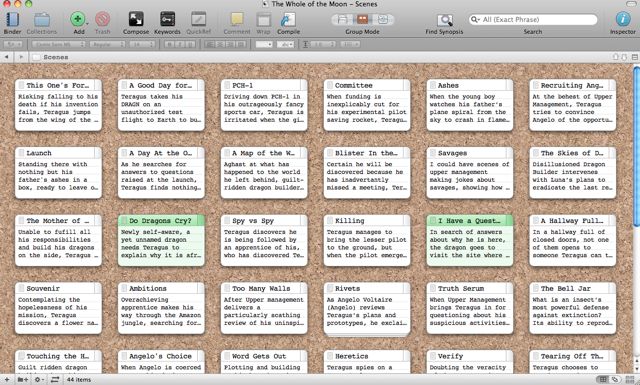The height and width of the screenshot is (385, 640).
Task: Open the text color dropdown in the format bar
Action: click(264, 44)
